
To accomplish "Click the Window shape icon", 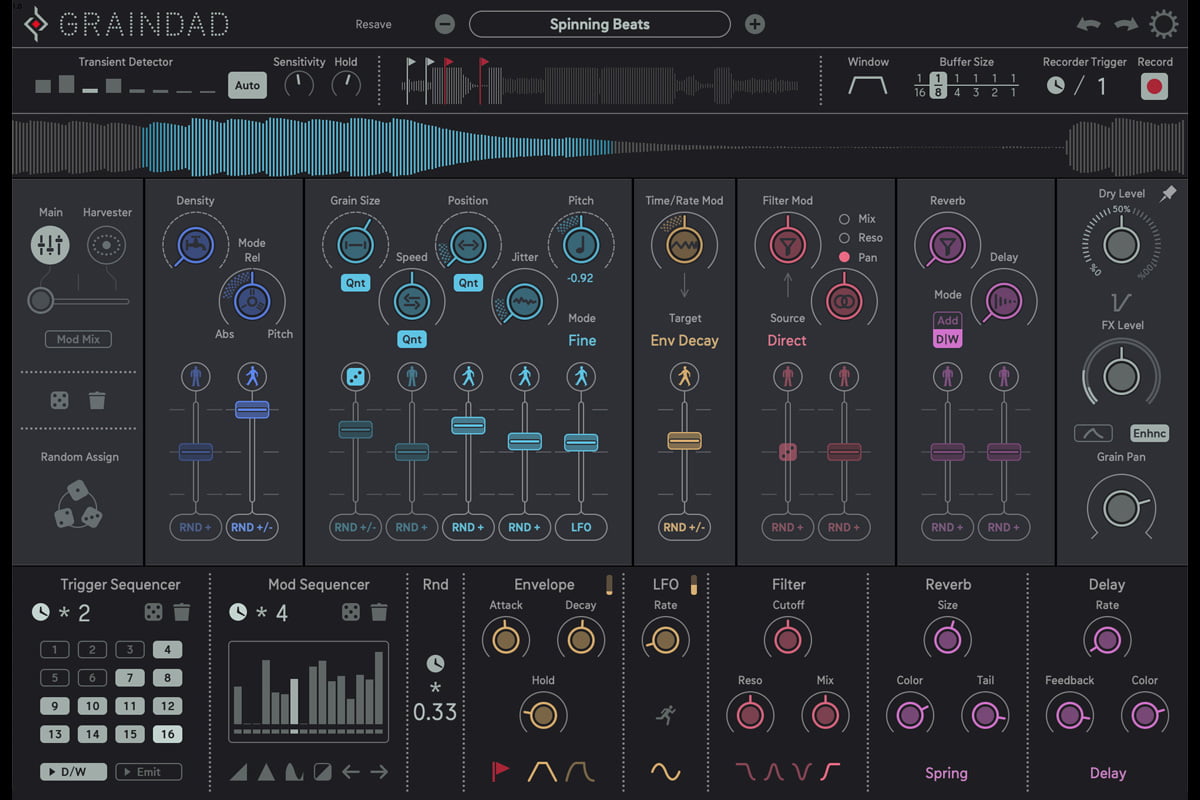I will click(868, 86).
